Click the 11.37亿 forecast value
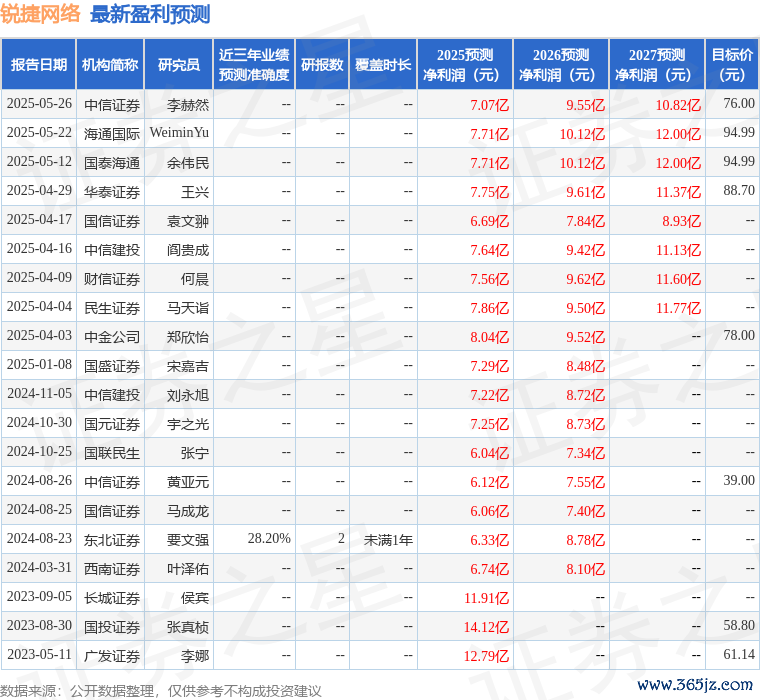 678,192
